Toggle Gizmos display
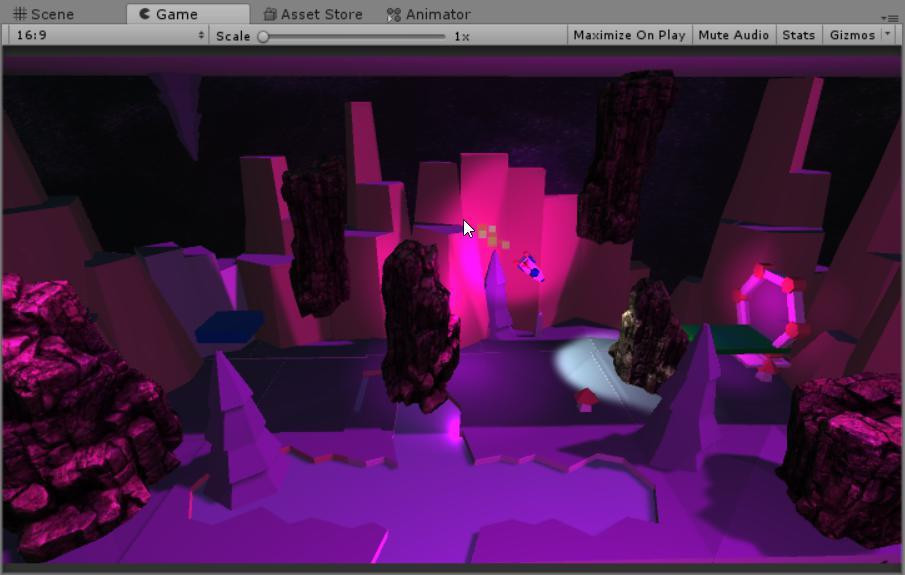Image resolution: width=905 pixels, height=575 pixels. click(x=852, y=35)
